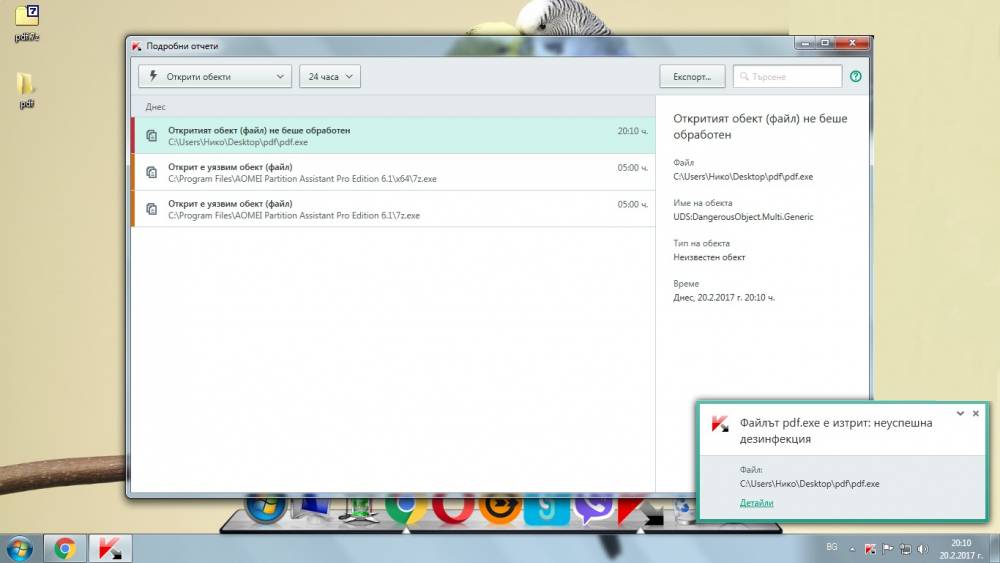Launch Opera from the dock
This screenshot has height=563, width=1000.
453,508
